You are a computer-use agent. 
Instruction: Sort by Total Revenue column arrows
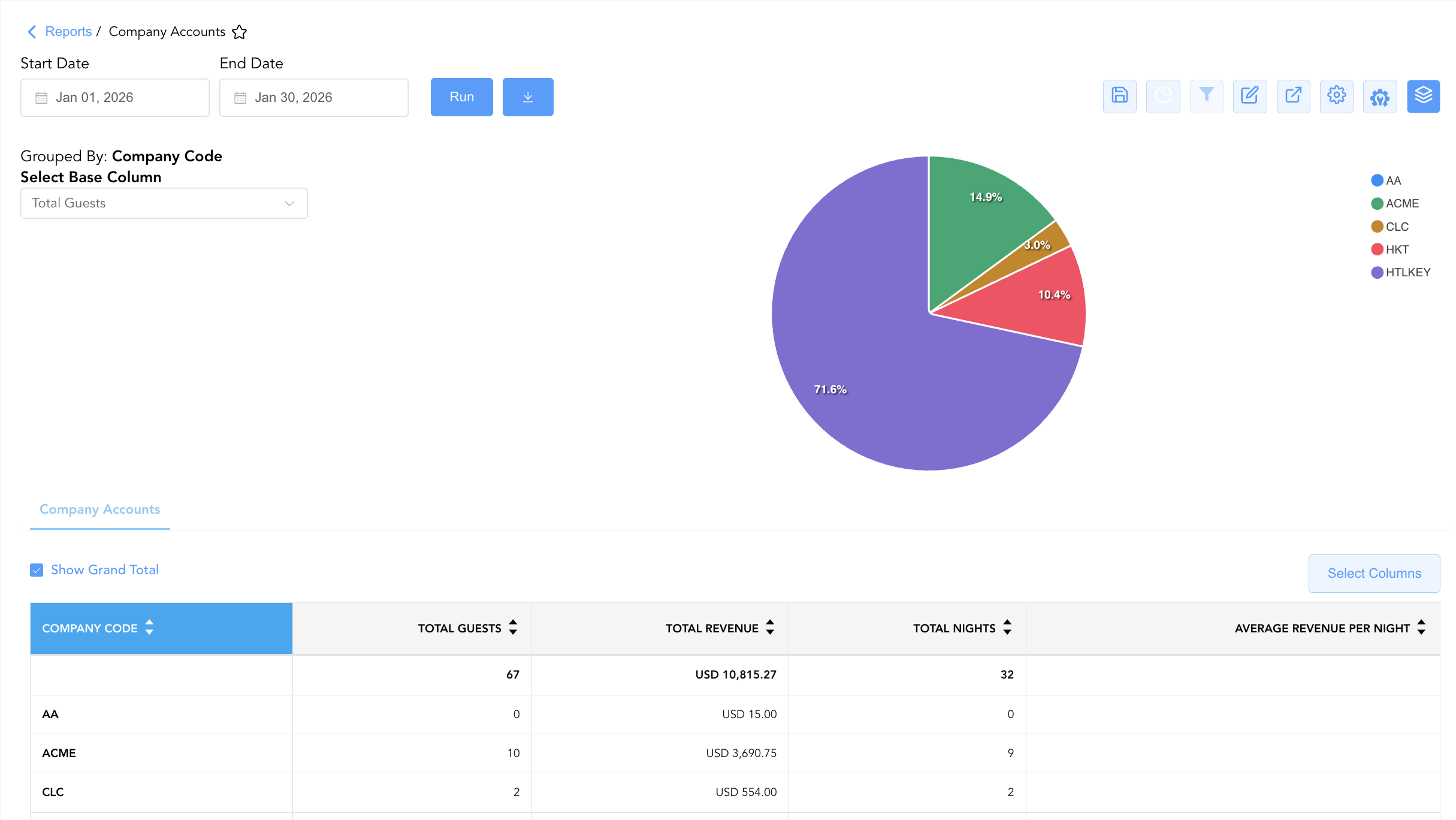point(770,628)
